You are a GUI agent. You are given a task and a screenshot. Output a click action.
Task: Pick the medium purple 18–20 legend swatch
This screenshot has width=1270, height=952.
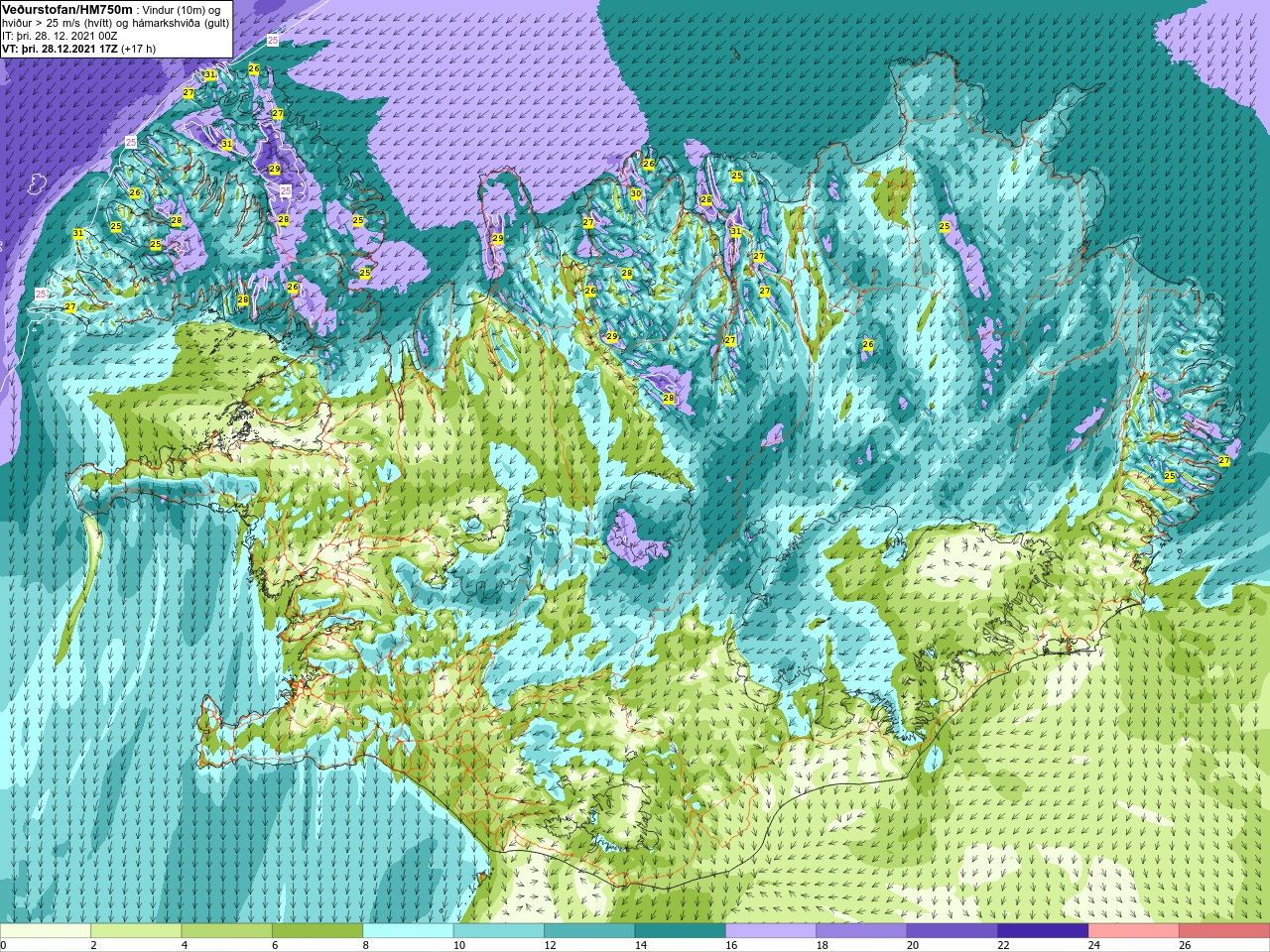coord(861,931)
